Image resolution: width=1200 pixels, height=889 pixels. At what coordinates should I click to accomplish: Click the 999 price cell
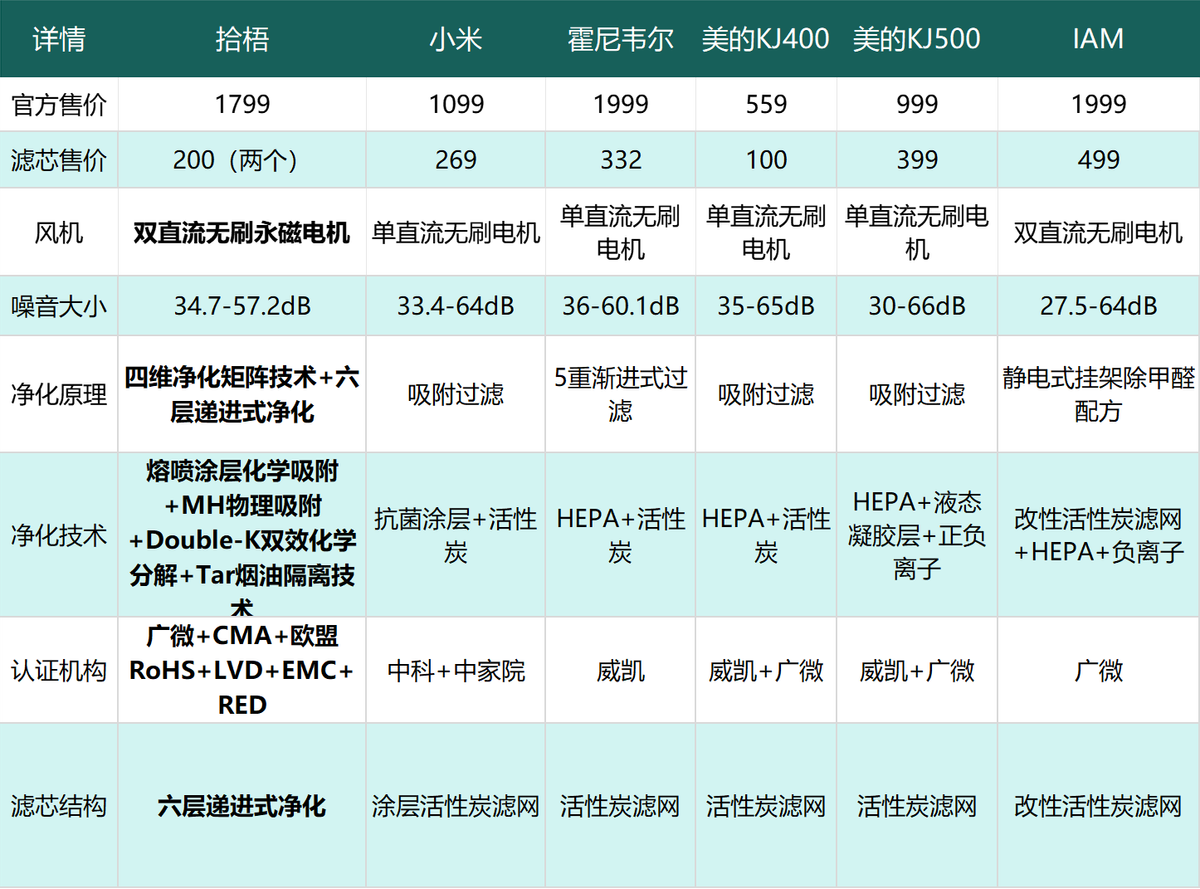click(x=917, y=104)
